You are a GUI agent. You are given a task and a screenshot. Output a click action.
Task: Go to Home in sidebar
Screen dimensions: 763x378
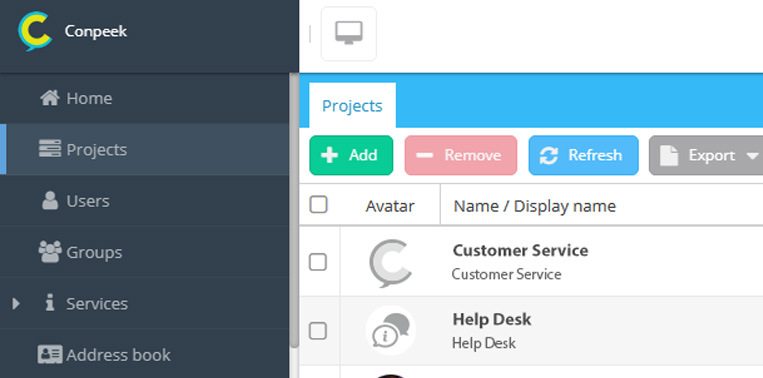pyautogui.click(x=144, y=98)
